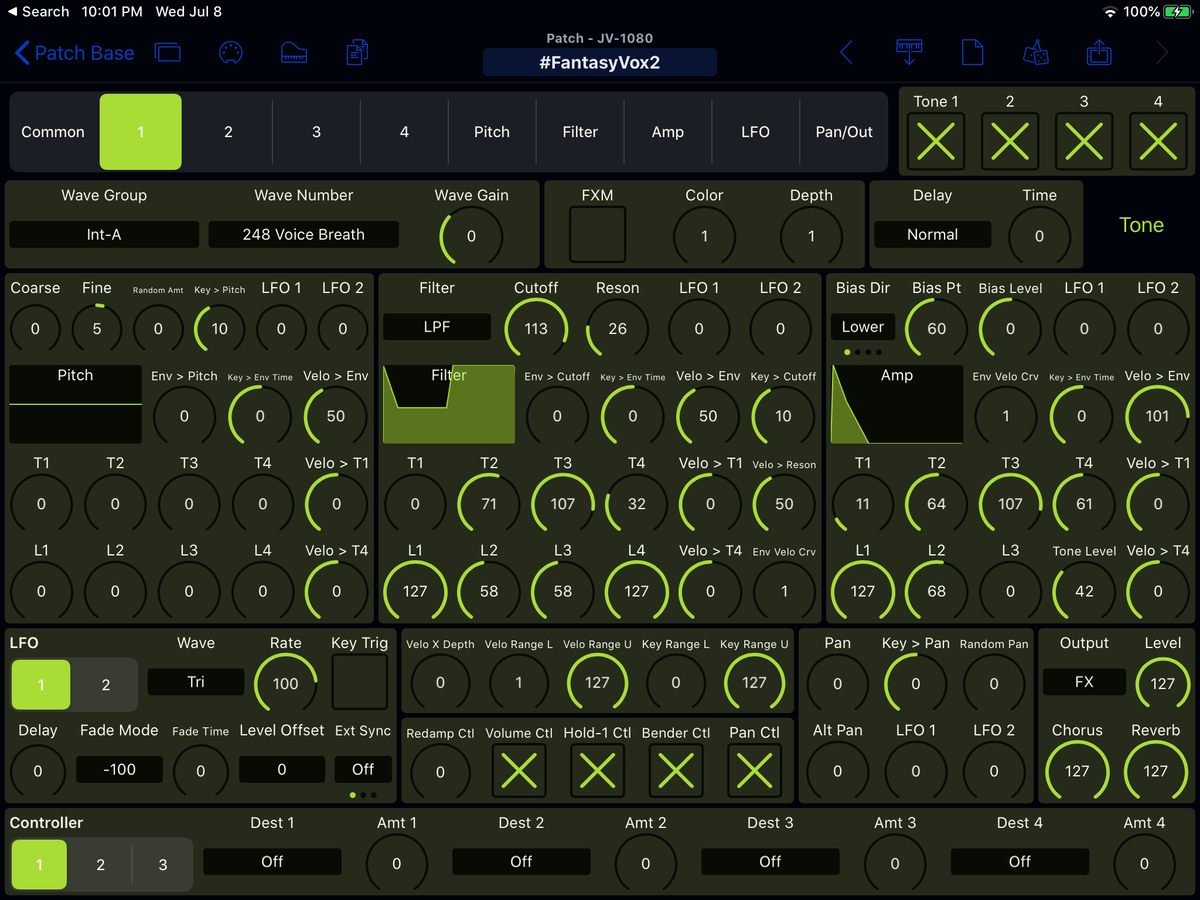The height and width of the screenshot is (900, 1200).
Task: Adjust the LFO Rate knob at 100
Action: 285,684
